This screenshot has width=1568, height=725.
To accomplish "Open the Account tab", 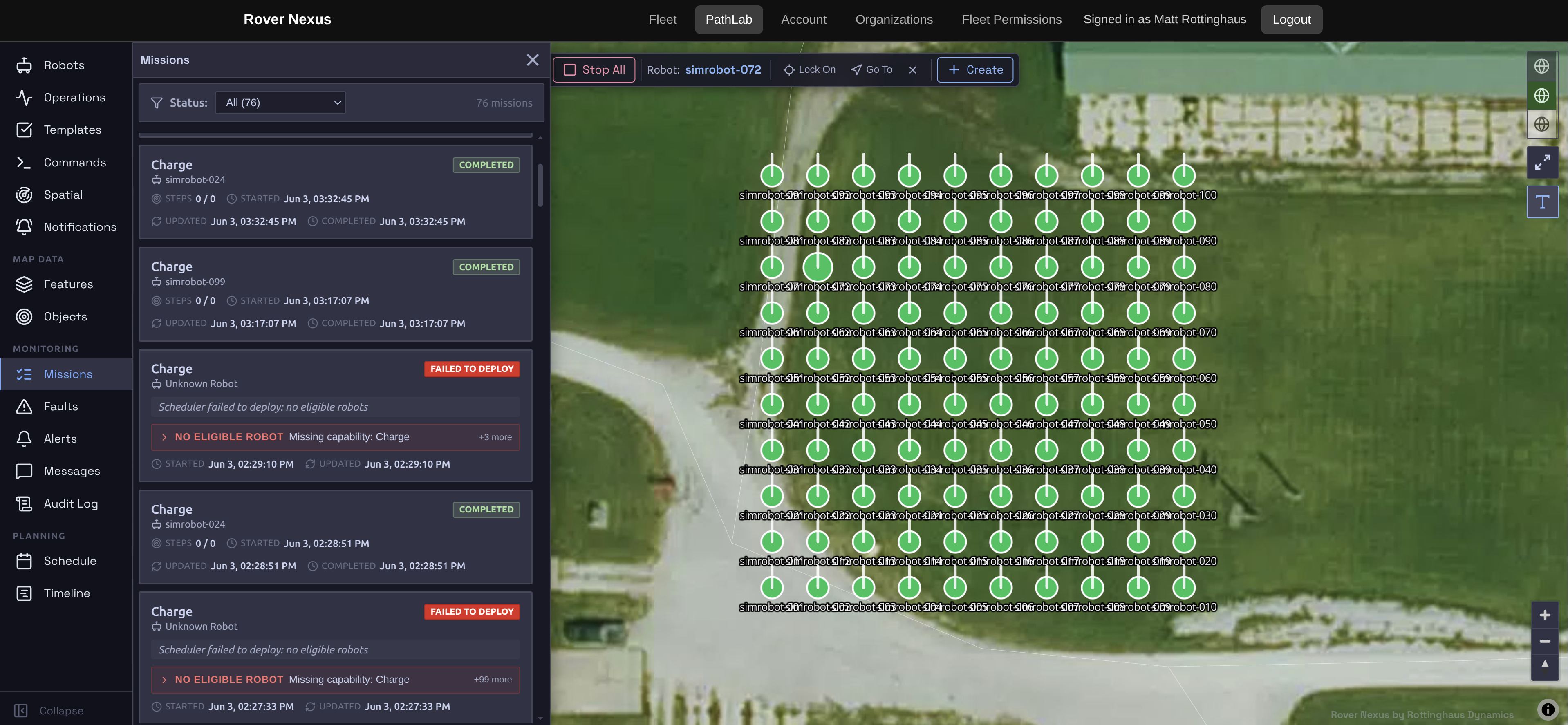I will click(804, 20).
